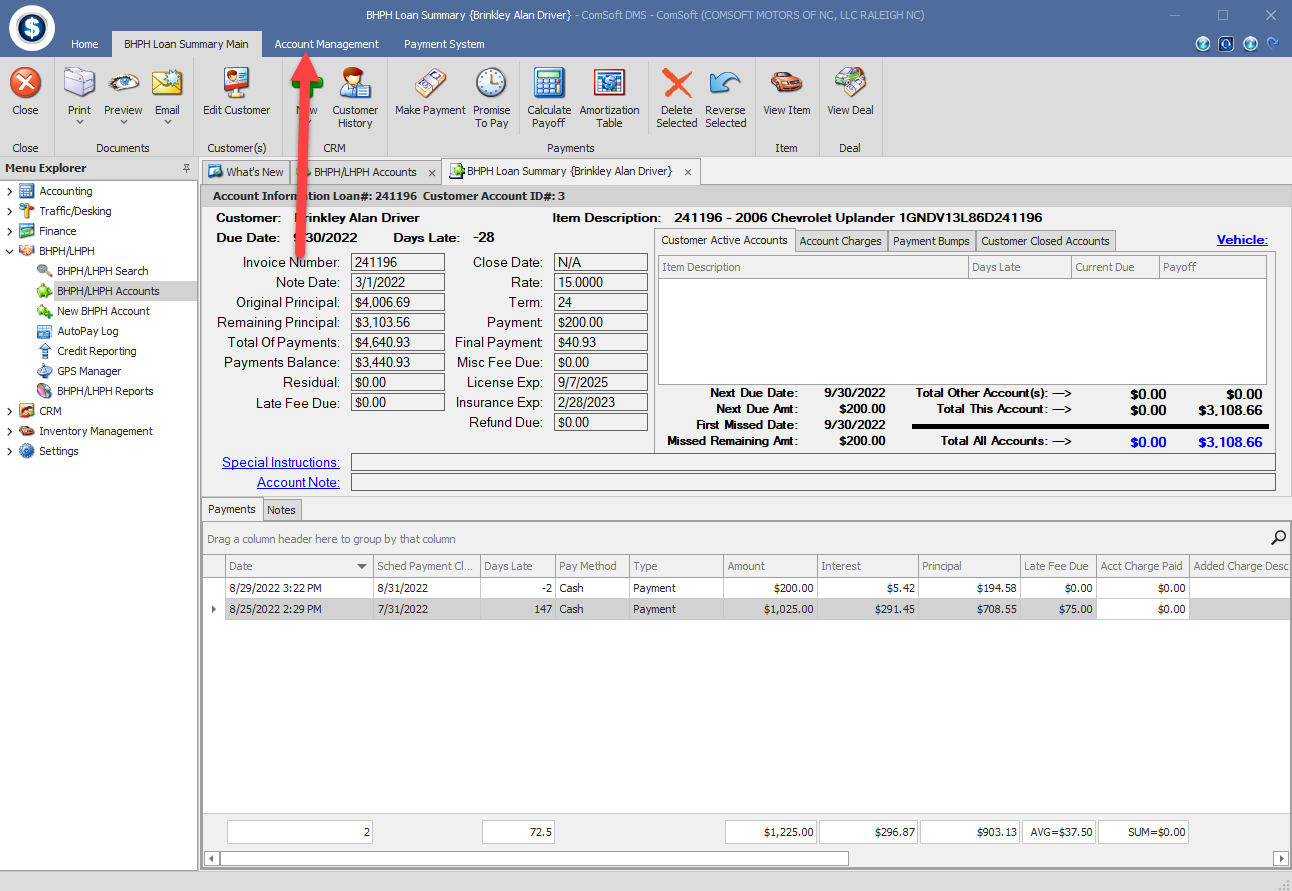Click the Vehicle link
1292x891 pixels.
click(x=1242, y=240)
